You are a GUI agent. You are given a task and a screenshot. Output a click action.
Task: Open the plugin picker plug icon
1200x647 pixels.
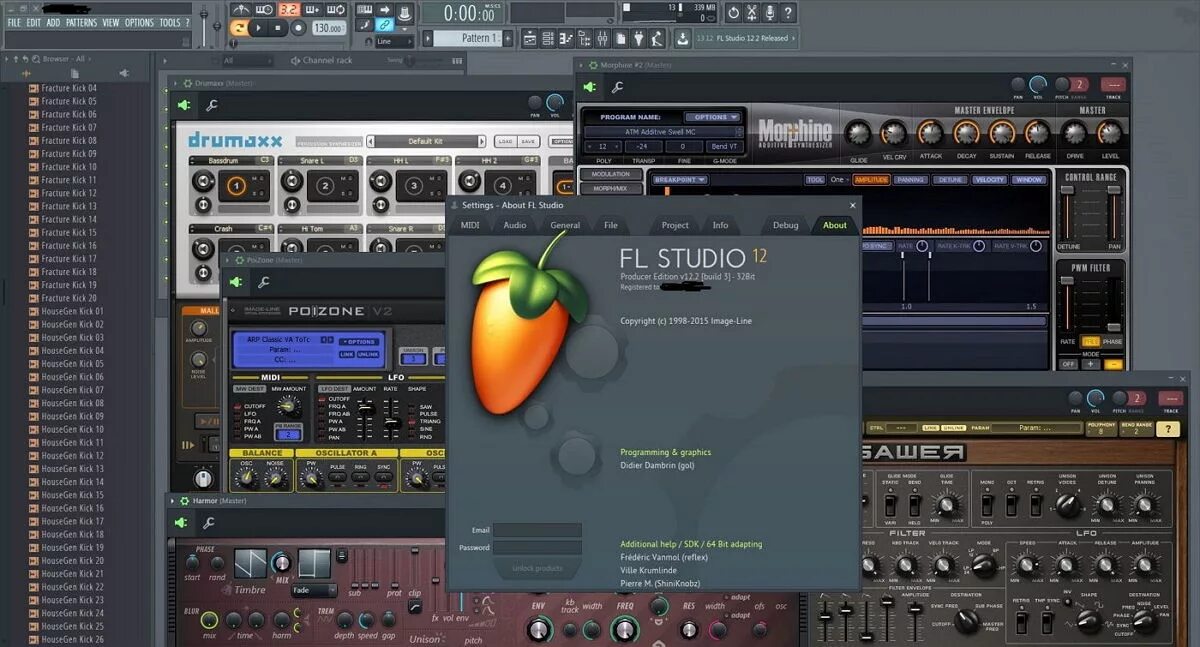(x=638, y=38)
